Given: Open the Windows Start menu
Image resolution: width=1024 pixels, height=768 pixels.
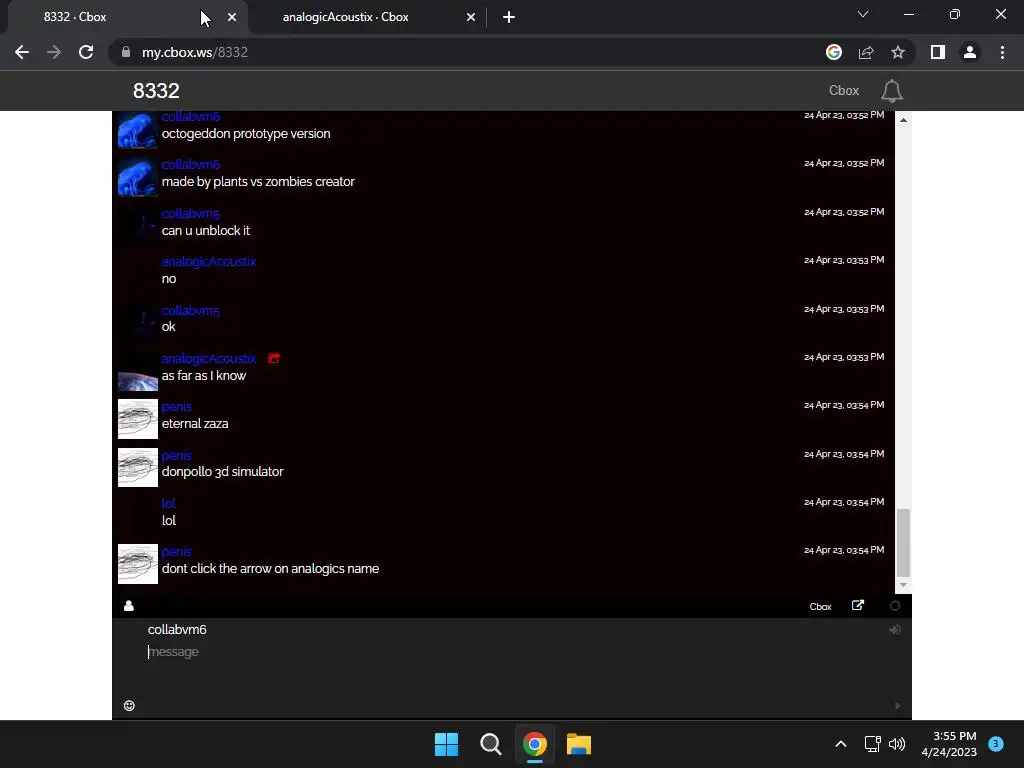Looking at the screenshot, I should pyautogui.click(x=447, y=744).
